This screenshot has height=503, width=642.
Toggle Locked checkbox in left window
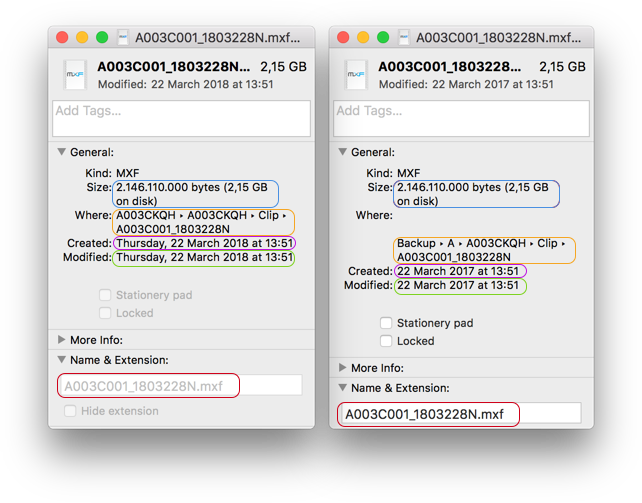coord(105,313)
